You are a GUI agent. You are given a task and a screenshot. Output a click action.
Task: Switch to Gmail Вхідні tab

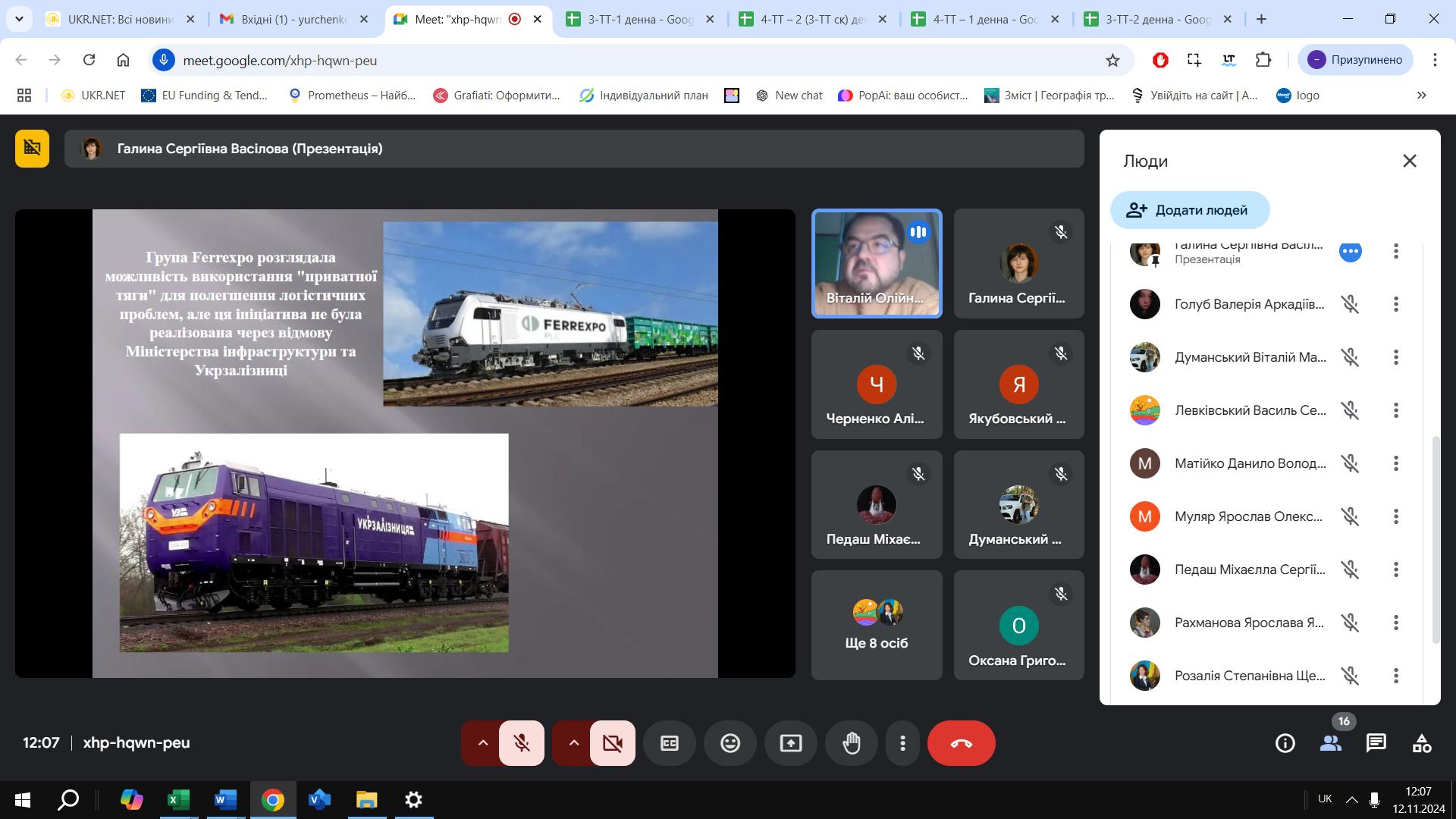point(294,19)
